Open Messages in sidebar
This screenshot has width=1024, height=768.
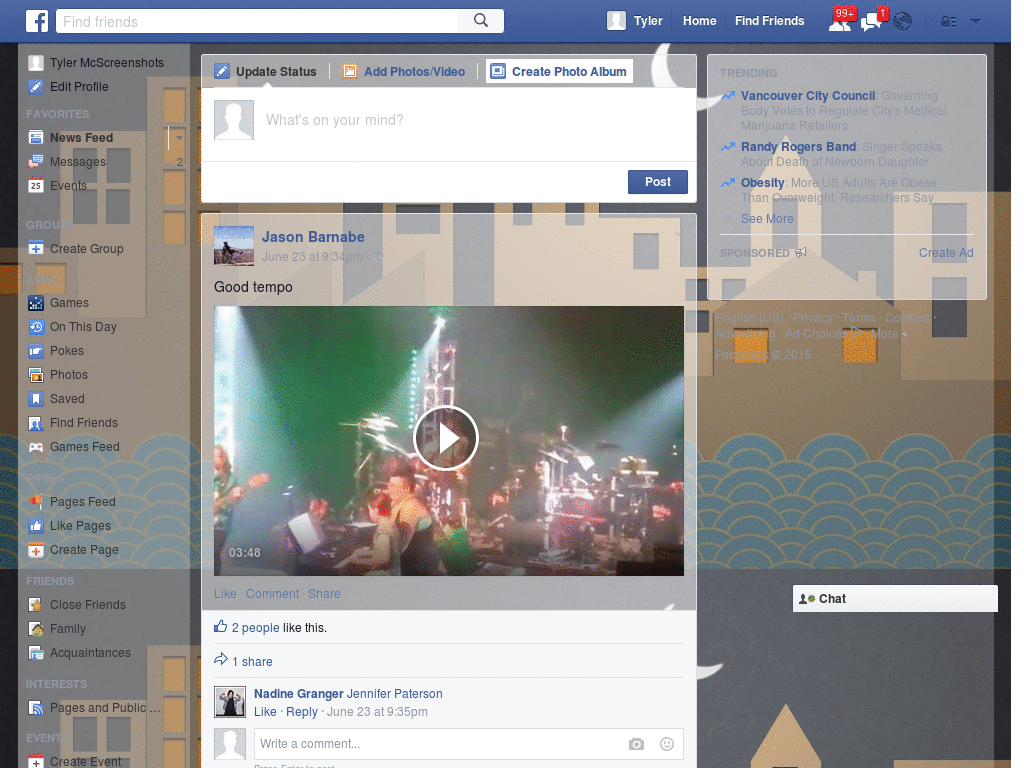pyautogui.click(x=67, y=161)
